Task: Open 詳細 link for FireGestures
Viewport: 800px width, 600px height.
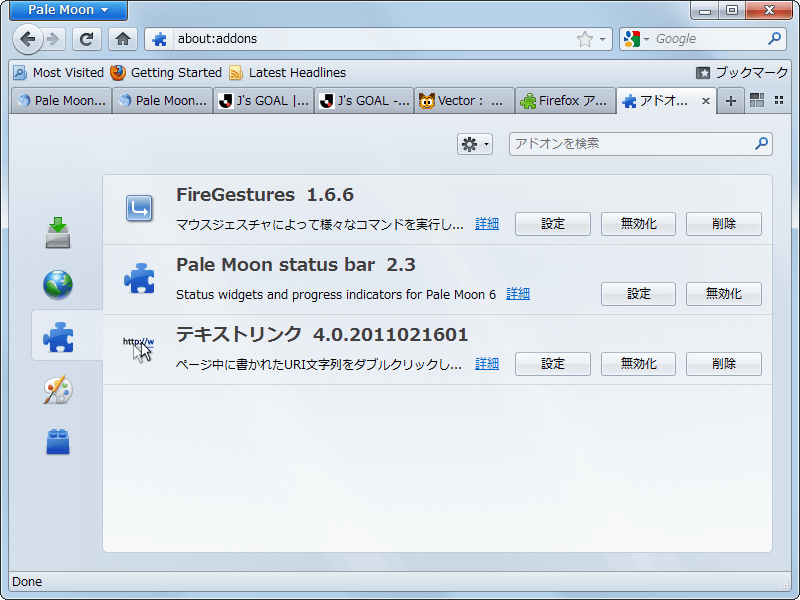Action: click(487, 224)
